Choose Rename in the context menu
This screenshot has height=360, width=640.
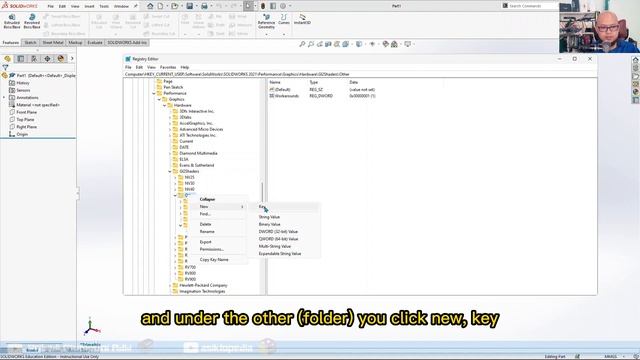coord(207,232)
